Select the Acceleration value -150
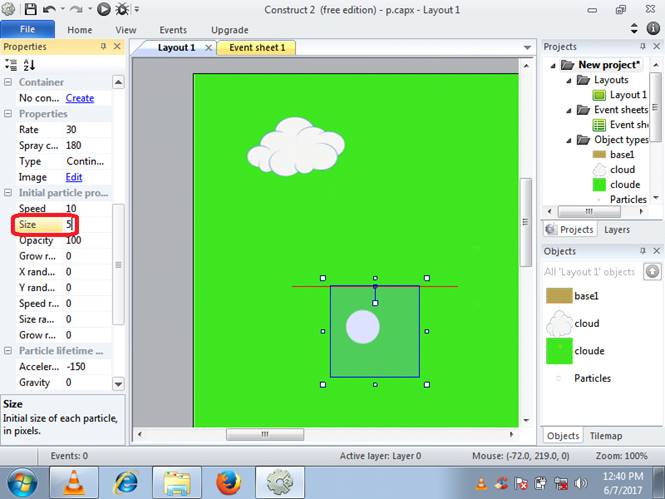Viewport: 665px width, 499px height. 88,366
